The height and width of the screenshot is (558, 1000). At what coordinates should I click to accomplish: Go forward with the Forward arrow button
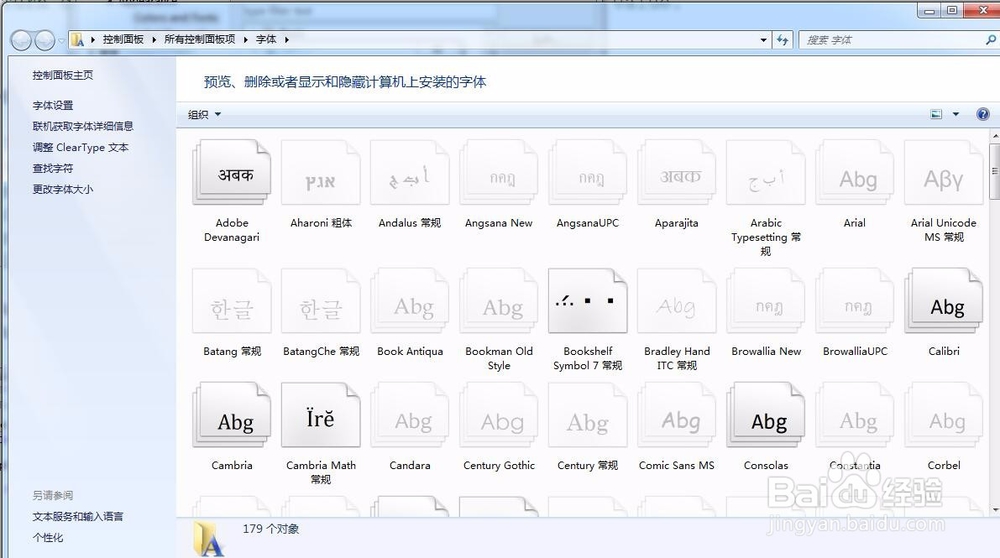pos(45,40)
